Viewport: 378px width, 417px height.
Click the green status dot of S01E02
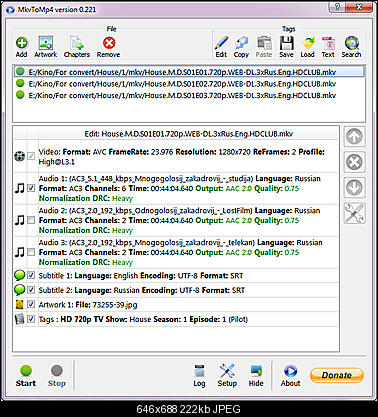[x=20, y=83]
